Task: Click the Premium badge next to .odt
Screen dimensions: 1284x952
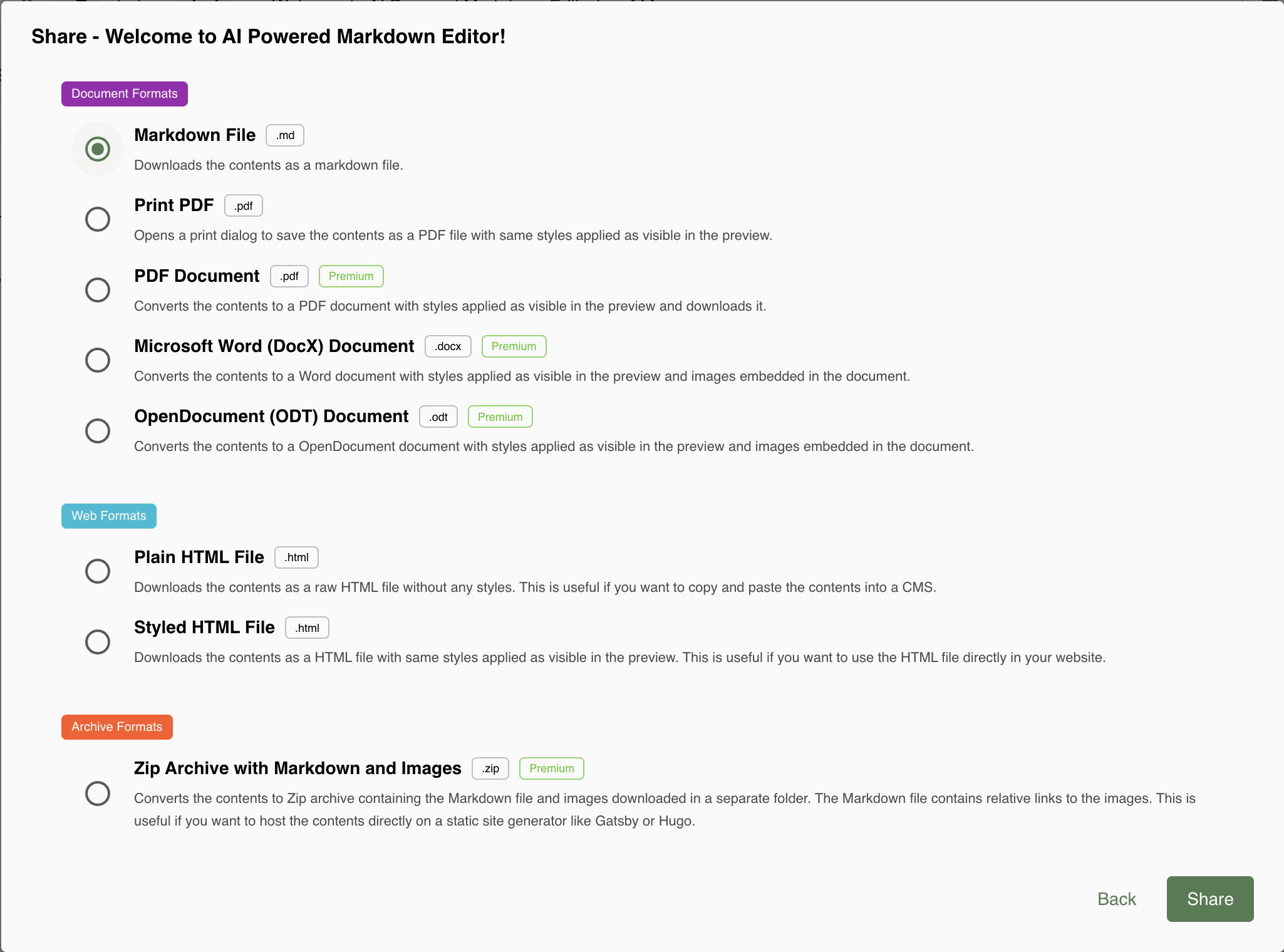Action: click(x=500, y=417)
